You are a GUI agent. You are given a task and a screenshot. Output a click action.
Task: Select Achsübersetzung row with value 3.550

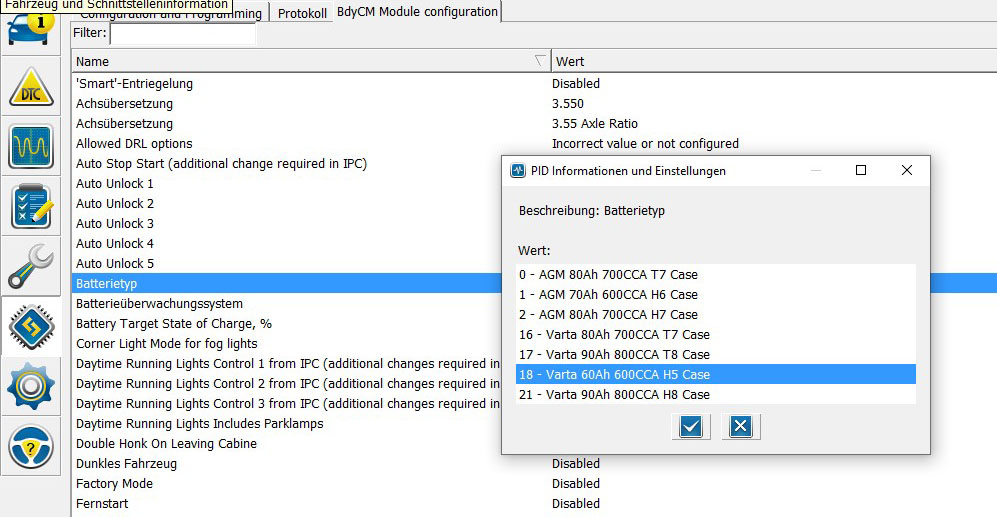(534, 103)
